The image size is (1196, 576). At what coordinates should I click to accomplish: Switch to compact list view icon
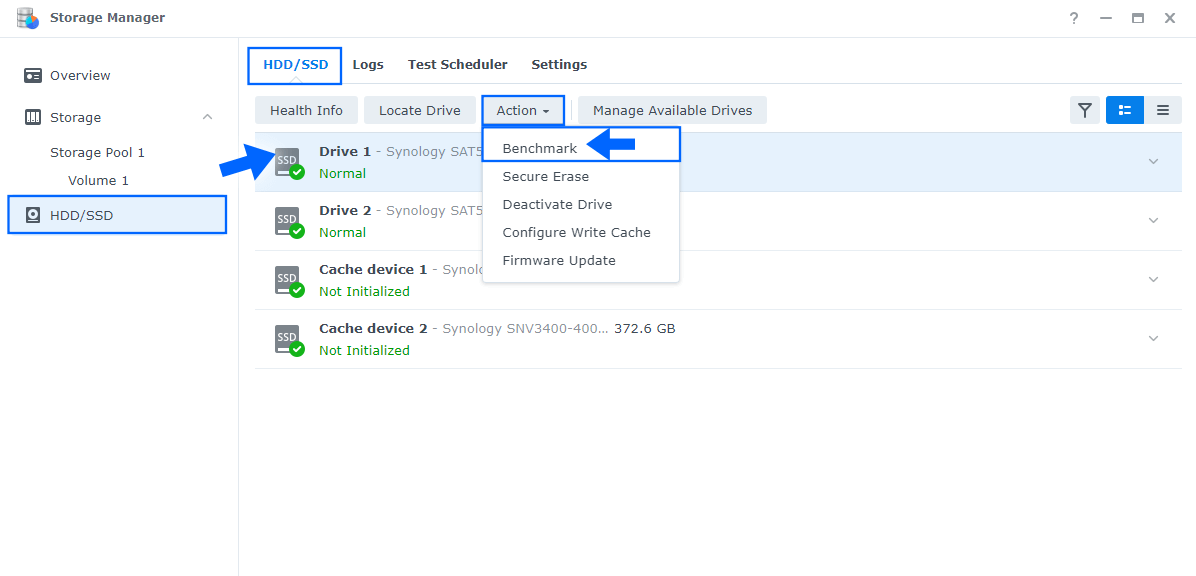click(1163, 111)
